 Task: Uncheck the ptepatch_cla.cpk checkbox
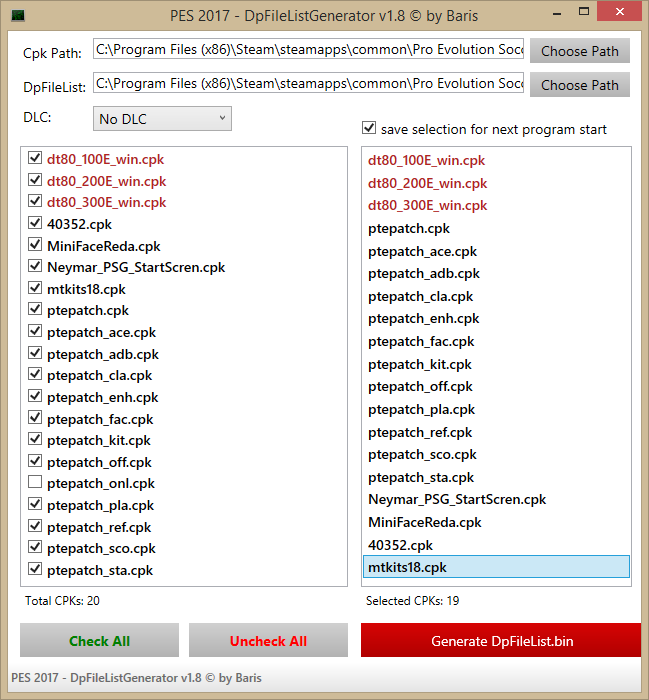click(x=35, y=374)
